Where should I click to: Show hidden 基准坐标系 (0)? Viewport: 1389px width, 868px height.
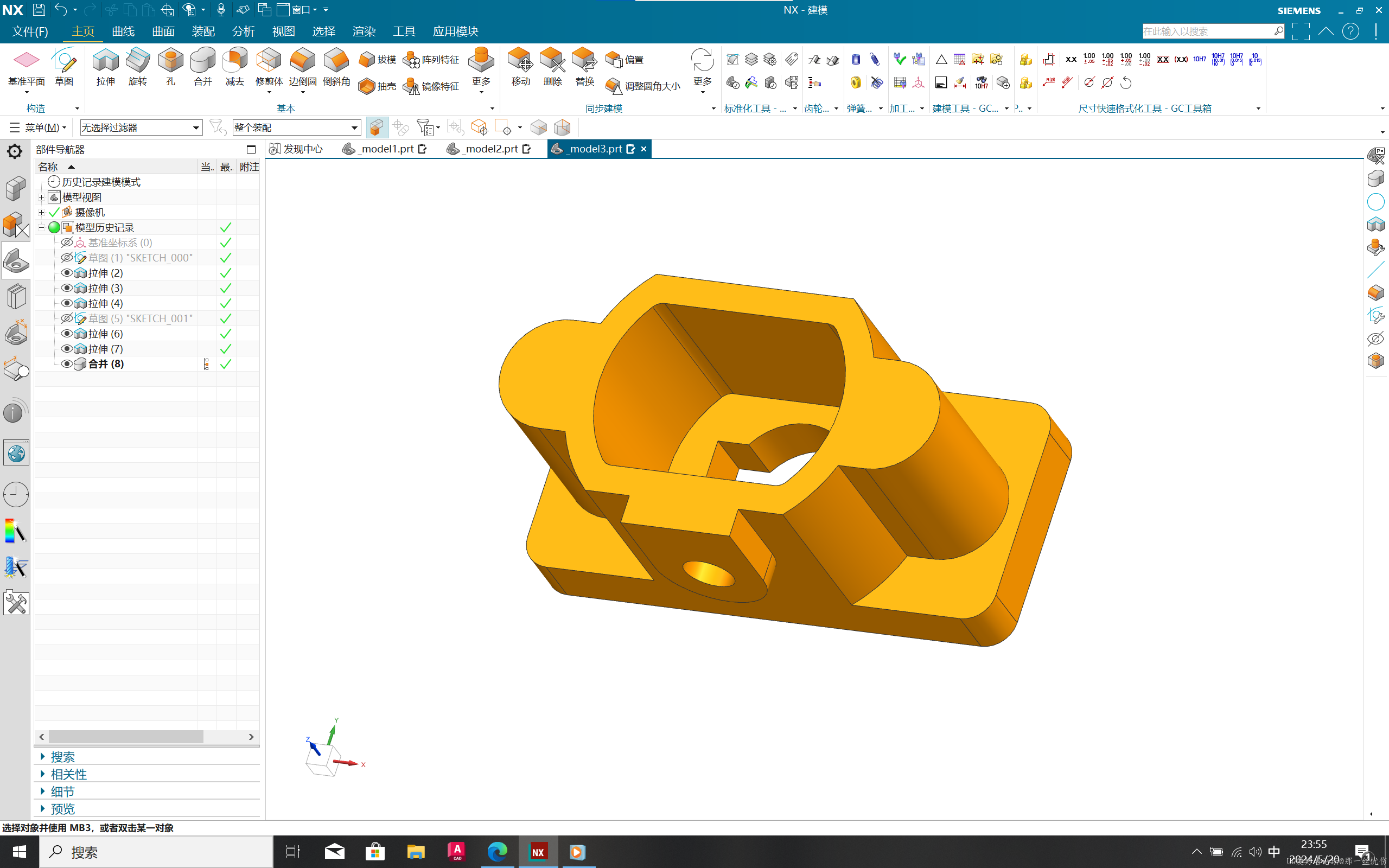[67, 242]
